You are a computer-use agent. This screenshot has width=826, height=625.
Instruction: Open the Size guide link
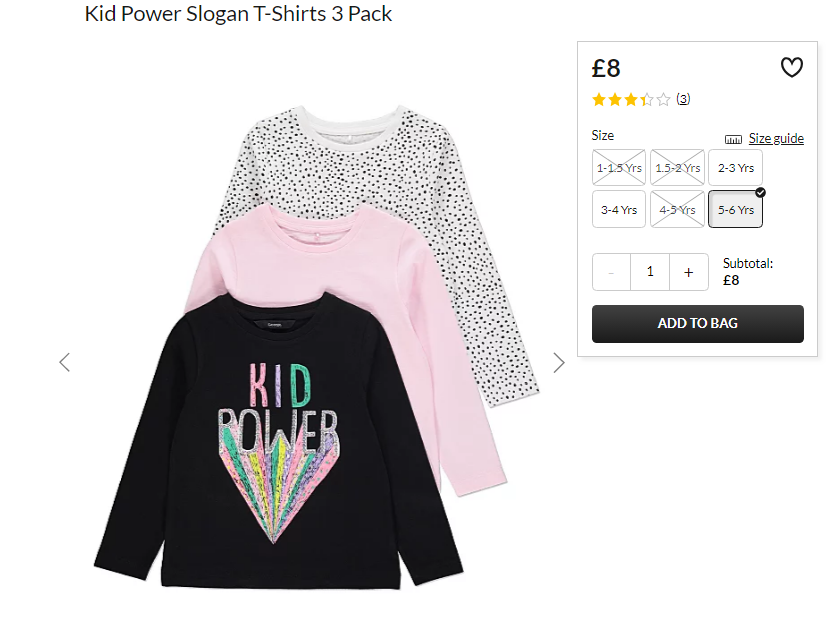click(x=776, y=139)
